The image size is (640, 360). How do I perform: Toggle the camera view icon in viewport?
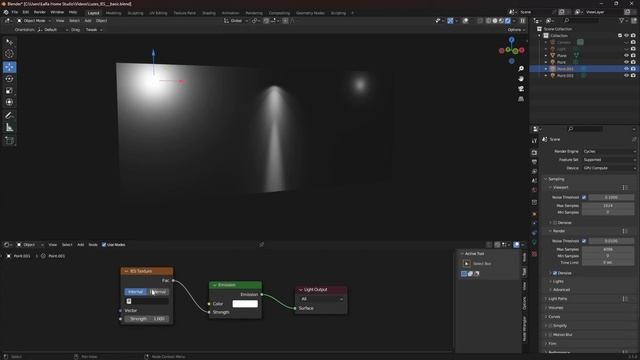click(x=521, y=89)
